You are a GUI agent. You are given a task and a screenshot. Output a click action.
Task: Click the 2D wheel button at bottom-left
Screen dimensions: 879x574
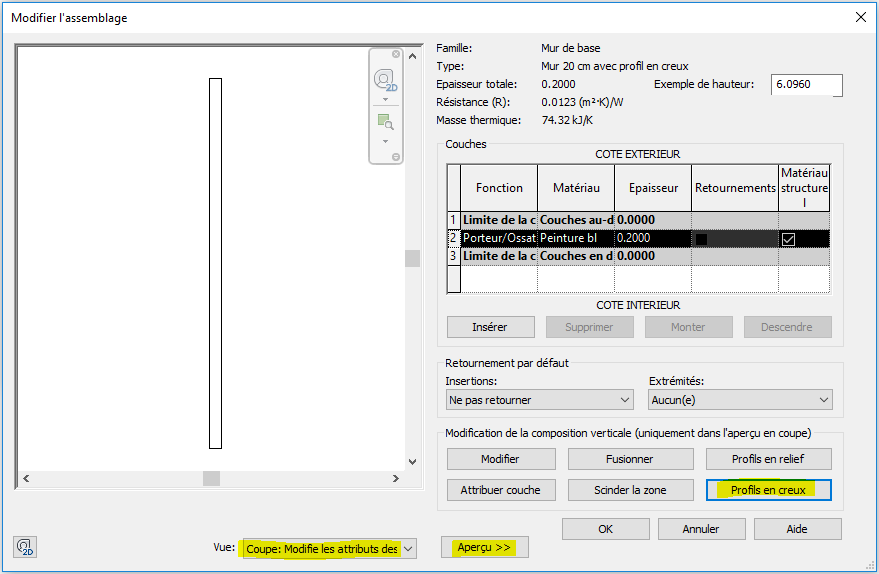(x=24, y=547)
